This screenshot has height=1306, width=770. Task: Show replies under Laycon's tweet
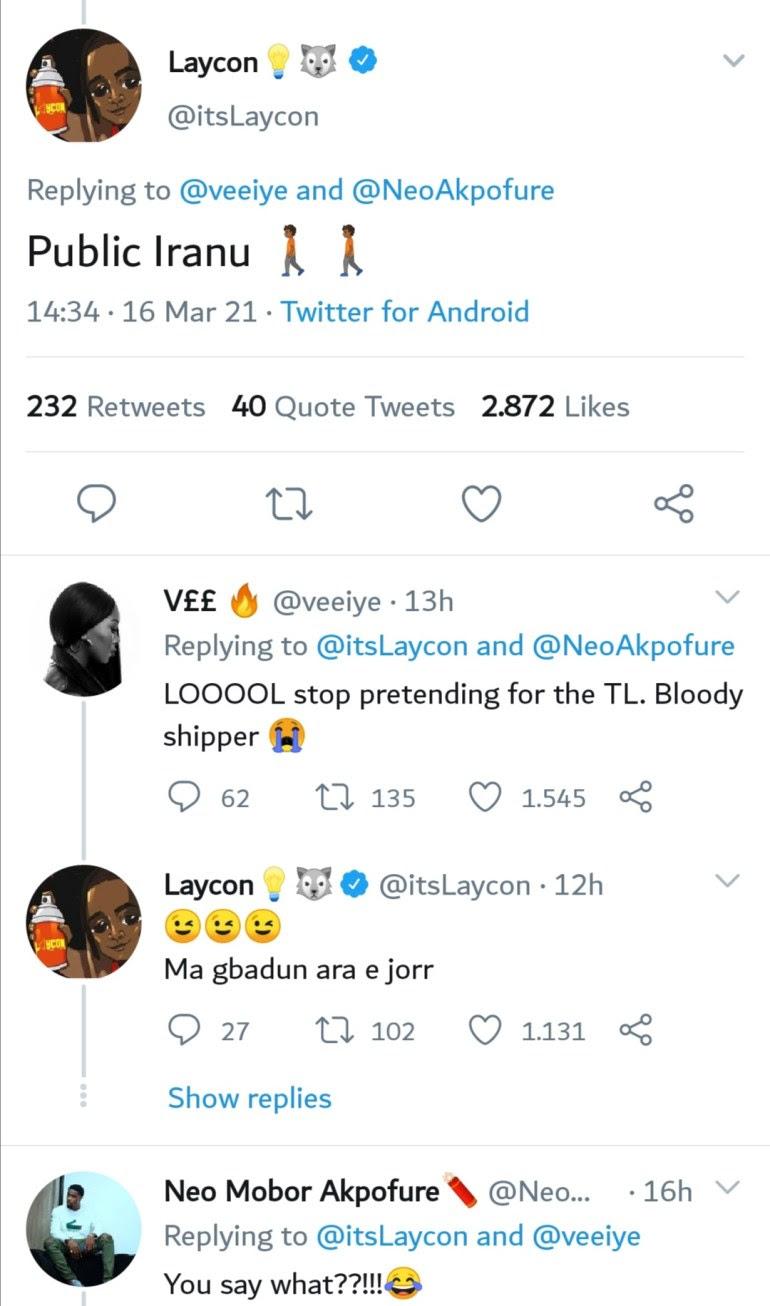tap(249, 1098)
